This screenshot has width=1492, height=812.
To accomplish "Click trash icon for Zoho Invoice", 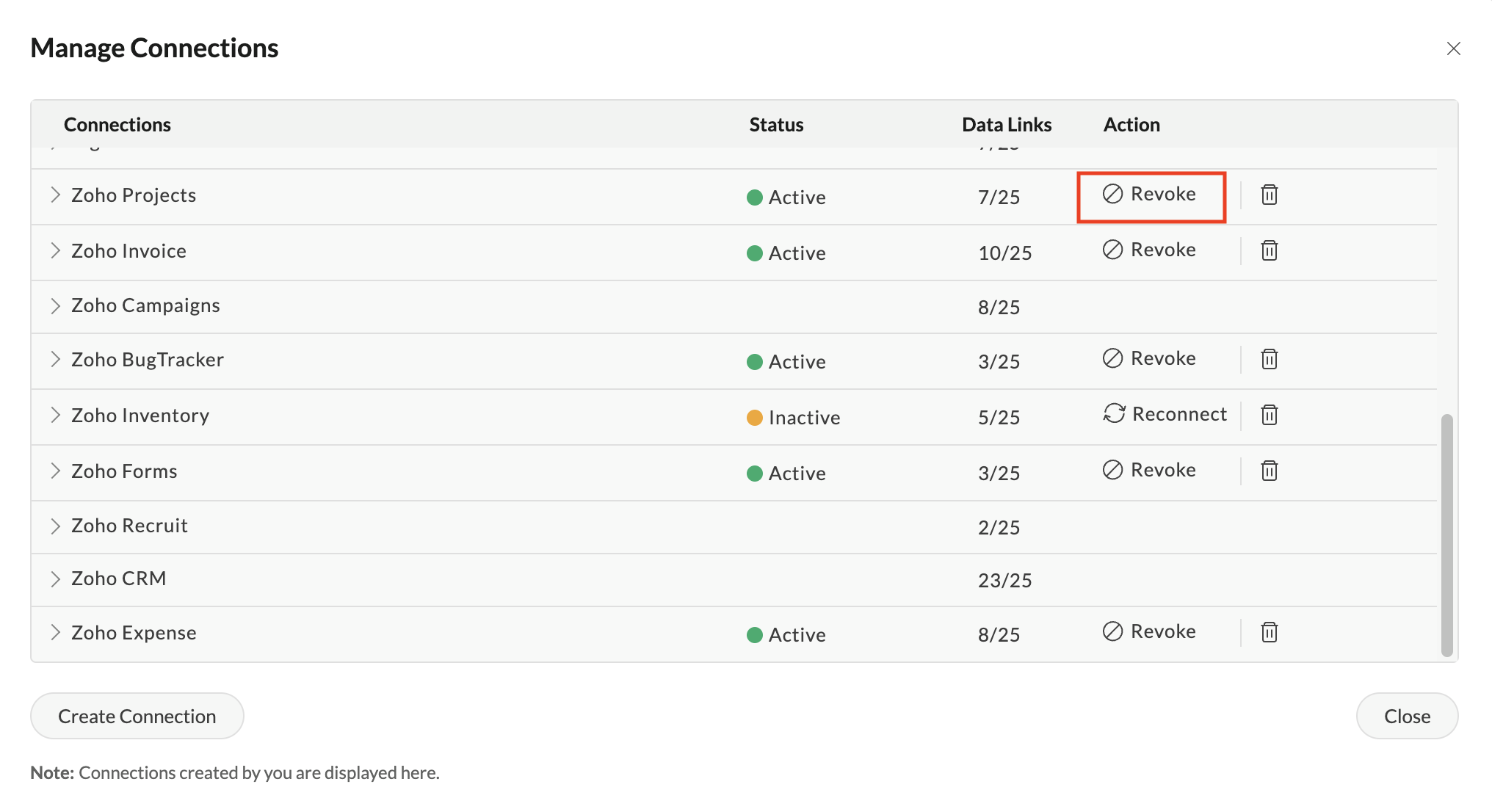I will pyautogui.click(x=1269, y=250).
